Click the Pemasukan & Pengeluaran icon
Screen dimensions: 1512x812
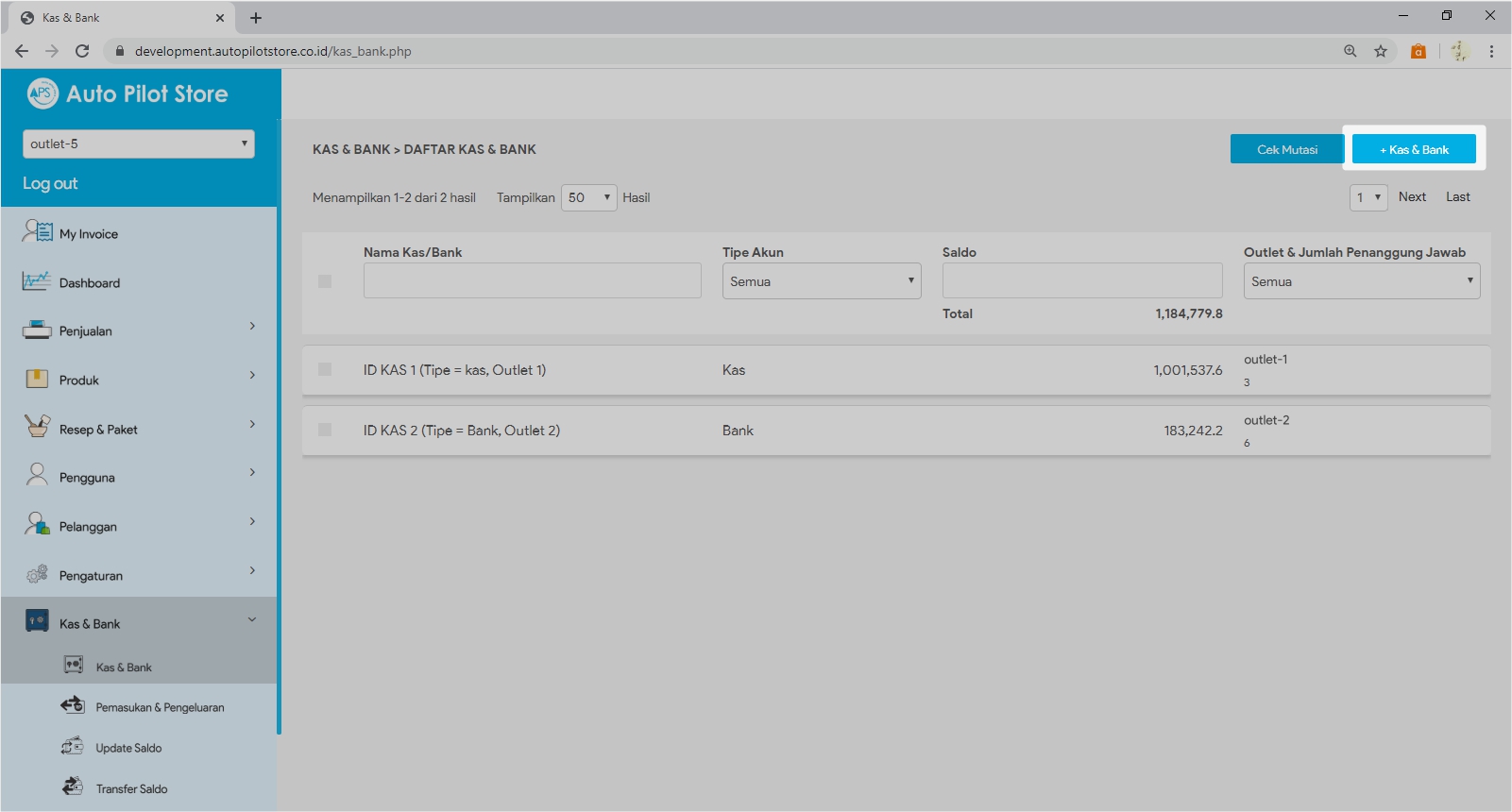tap(73, 705)
